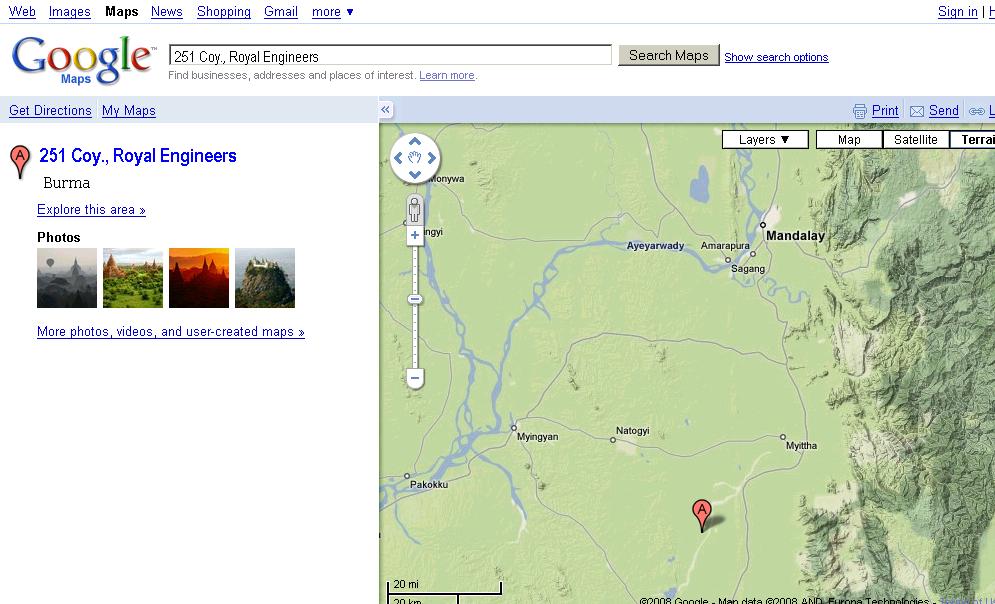The width and height of the screenshot is (995, 604).
Task: Click the Pakokku town label
Action: 429,484
